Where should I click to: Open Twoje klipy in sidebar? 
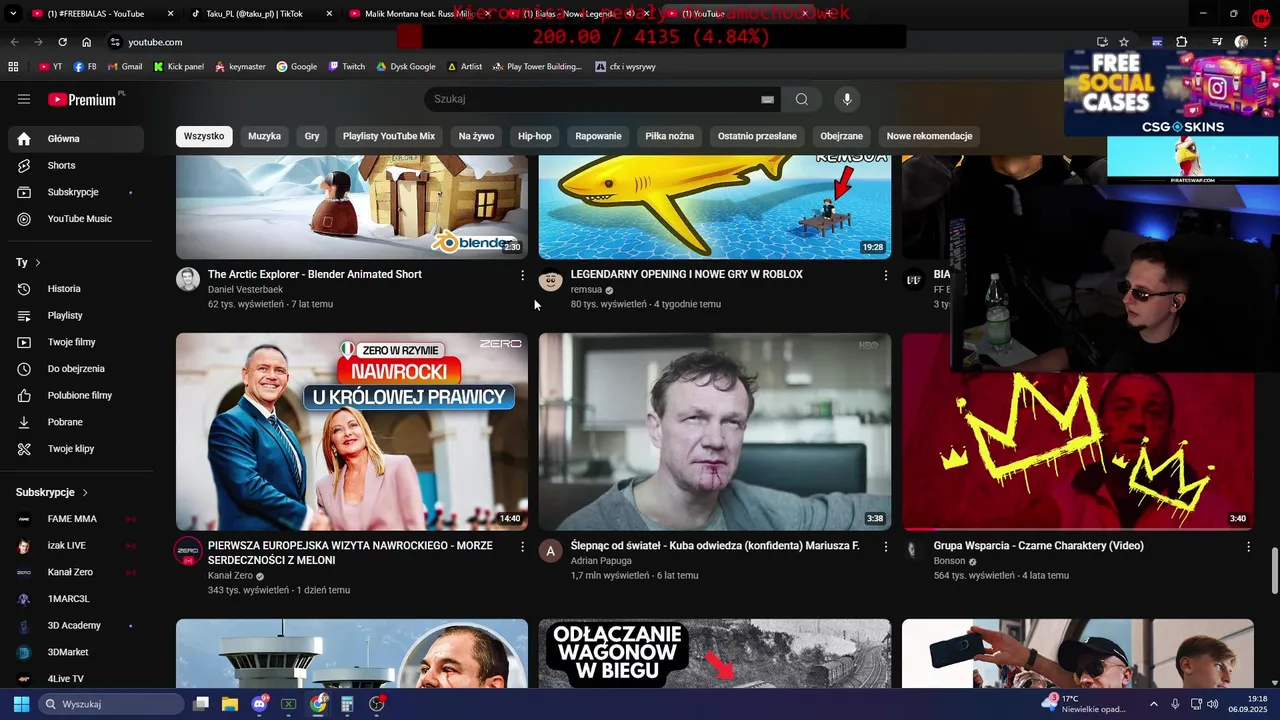[76, 449]
